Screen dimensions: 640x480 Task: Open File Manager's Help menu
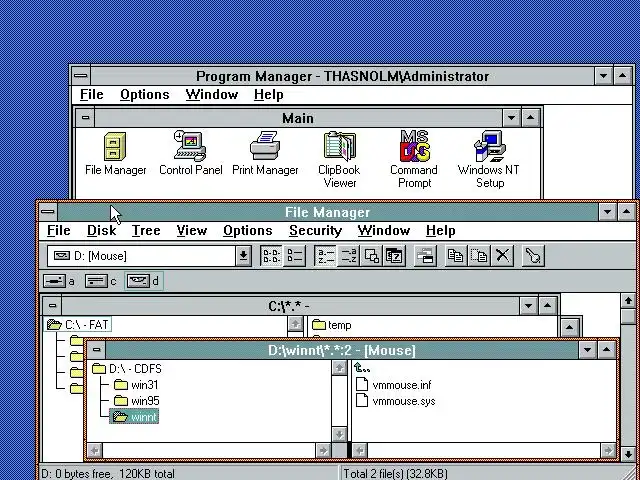click(x=440, y=231)
